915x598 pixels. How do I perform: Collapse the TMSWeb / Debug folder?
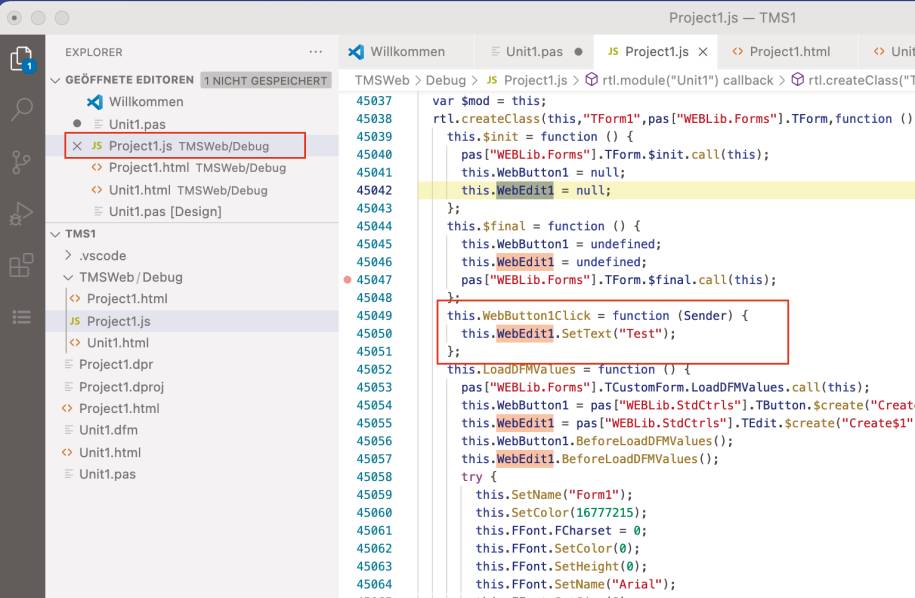pos(69,277)
